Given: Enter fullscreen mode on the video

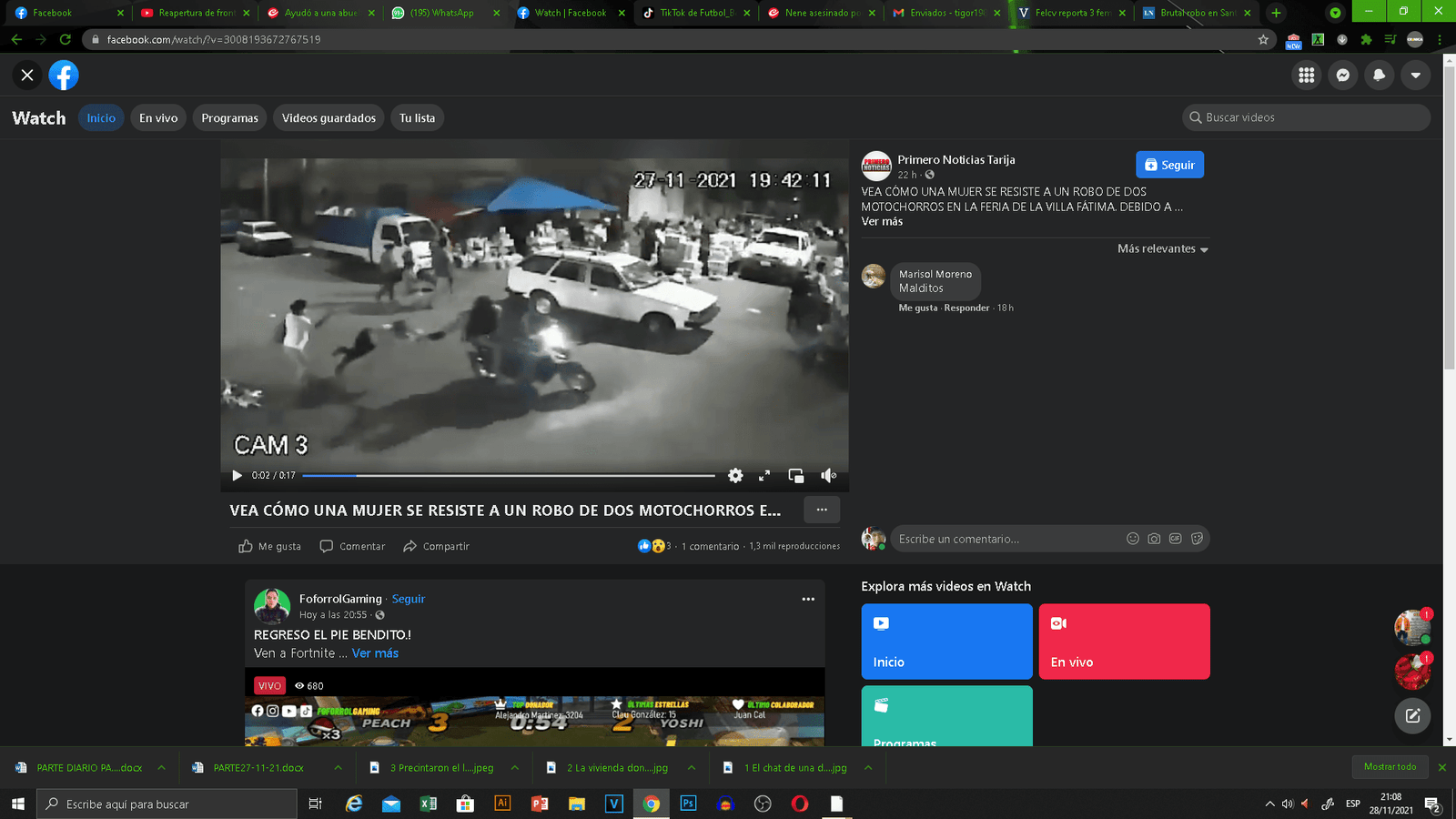Looking at the screenshot, I should (x=764, y=475).
